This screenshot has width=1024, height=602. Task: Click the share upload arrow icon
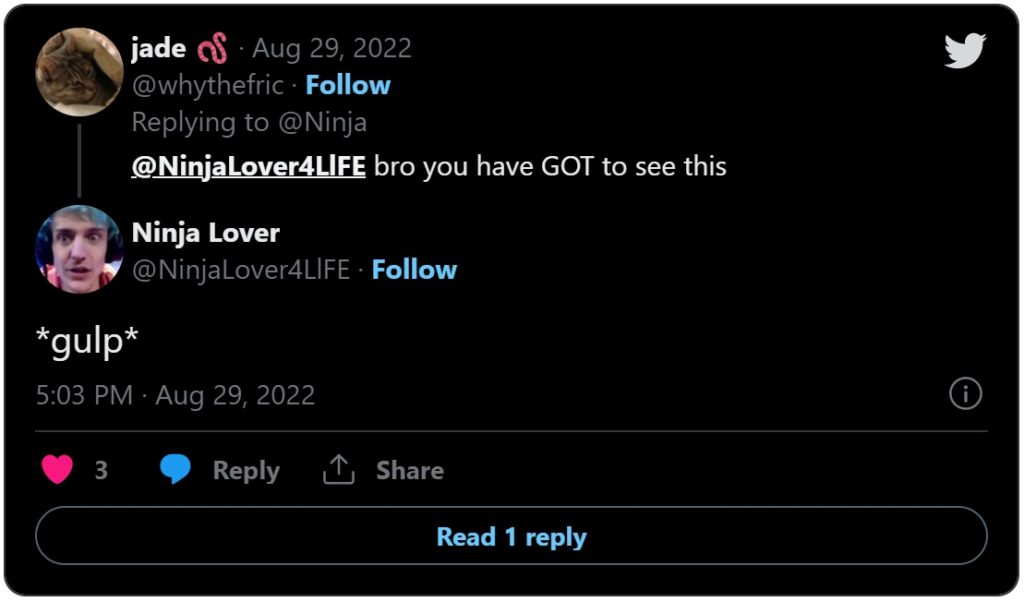click(x=339, y=469)
